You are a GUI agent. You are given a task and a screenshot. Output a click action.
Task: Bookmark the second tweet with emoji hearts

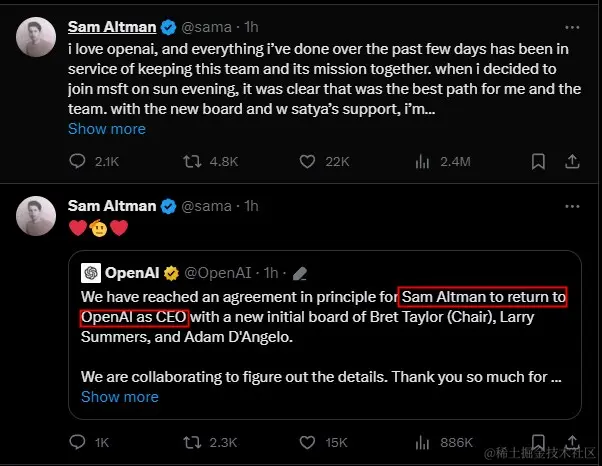pyautogui.click(x=538, y=441)
